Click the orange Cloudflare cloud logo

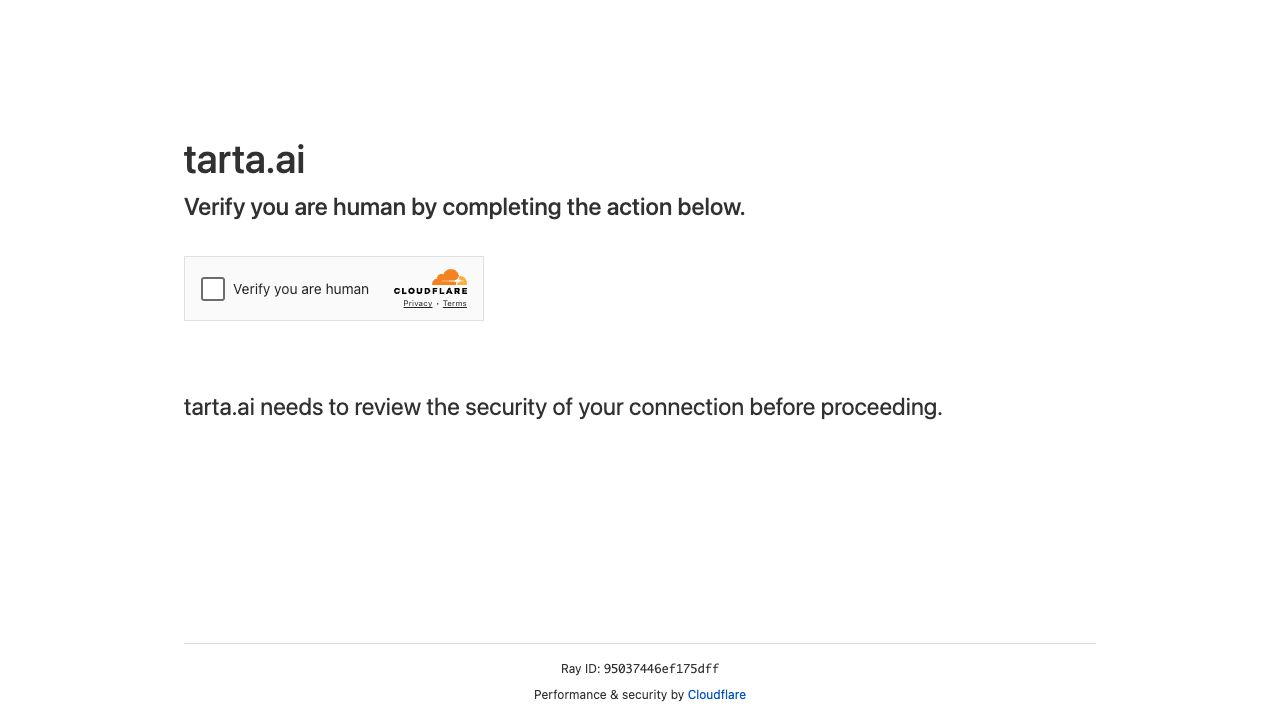(449, 277)
